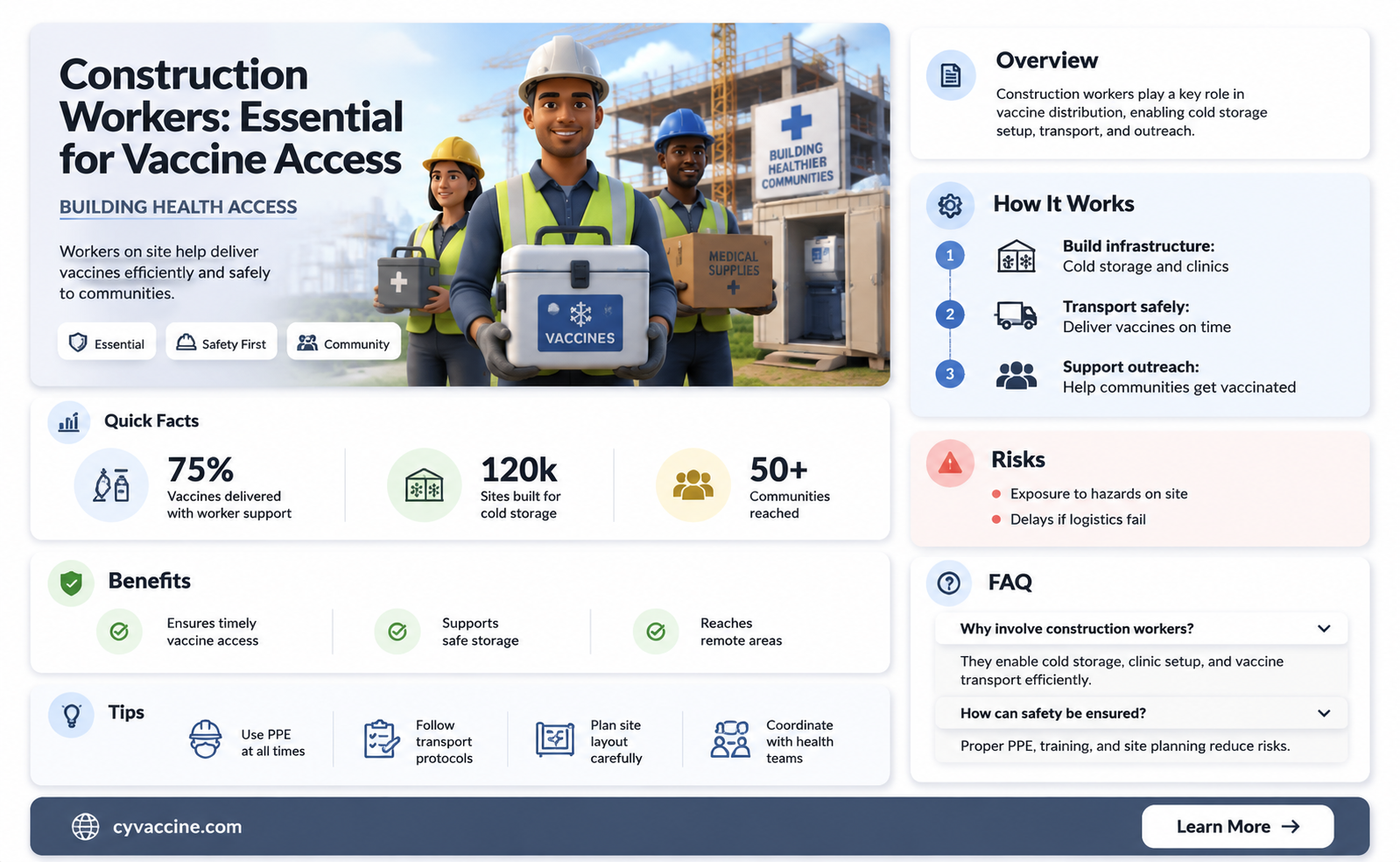Click the delivery truck icon beside Transport safely

[1017, 315]
